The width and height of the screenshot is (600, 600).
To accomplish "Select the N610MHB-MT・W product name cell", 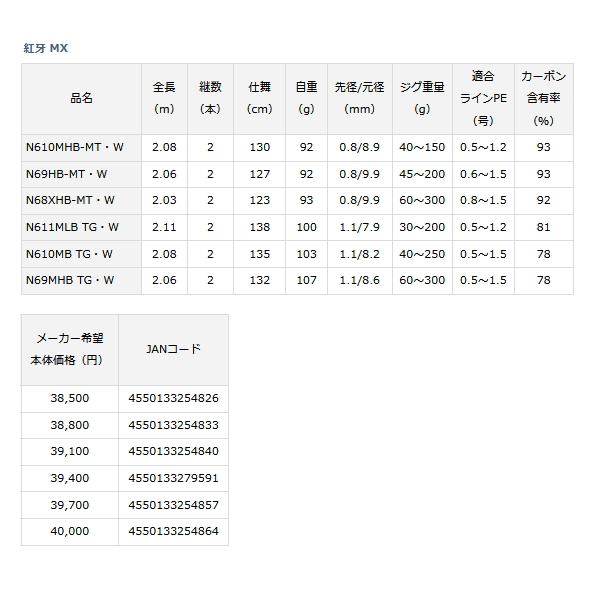I will [x=82, y=147].
